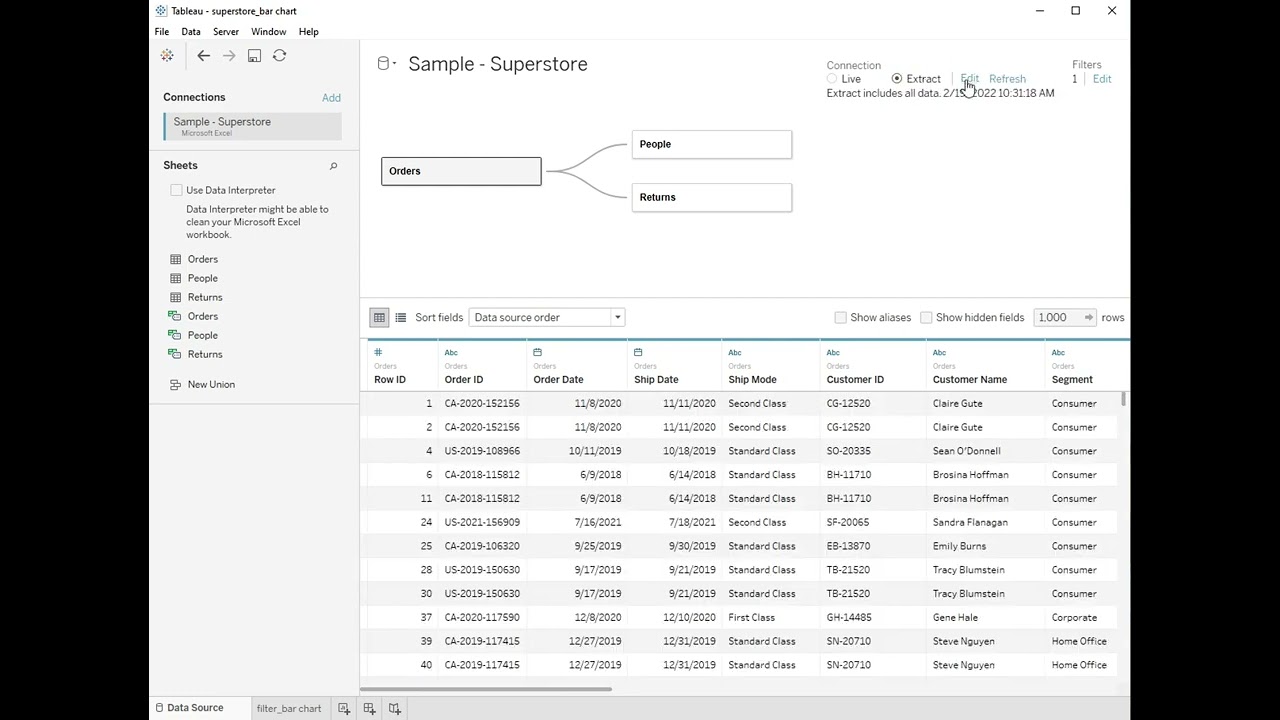This screenshot has width=1280, height=720.
Task: Switch to data grid preview view
Action: pyautogui.click(x=379, y=317)
